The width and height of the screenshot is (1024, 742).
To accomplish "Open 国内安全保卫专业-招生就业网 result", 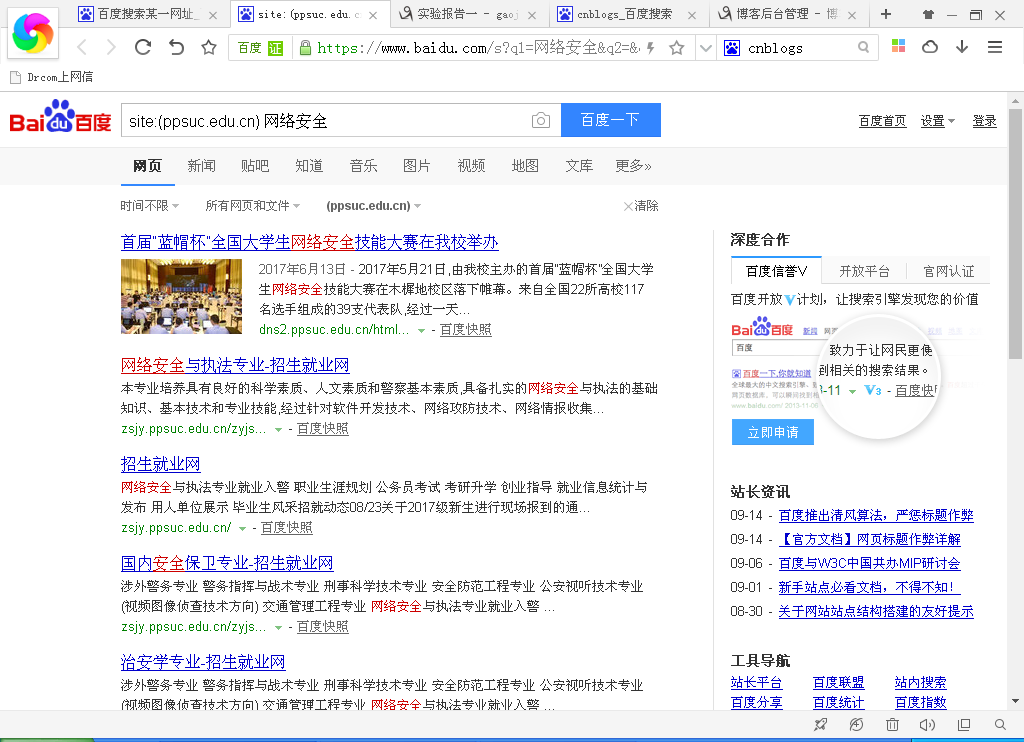I will (x=227, y=563).
